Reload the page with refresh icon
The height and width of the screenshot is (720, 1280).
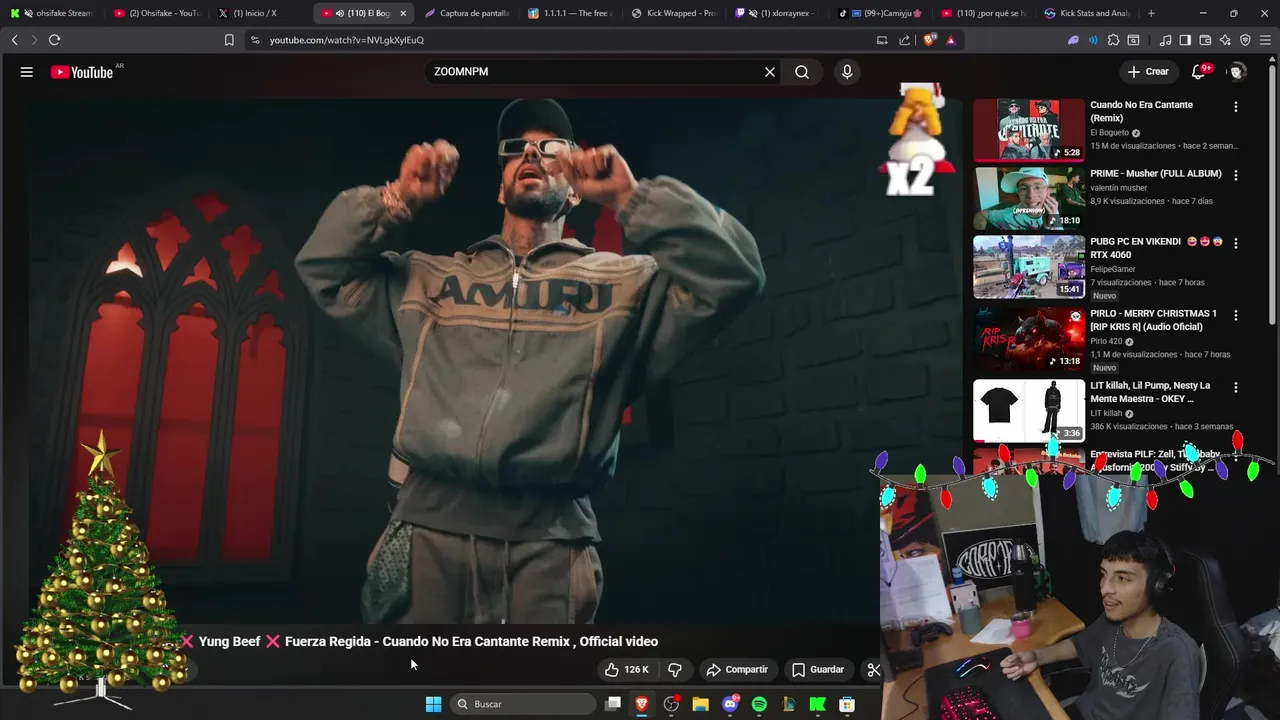(x=54, y=40)
